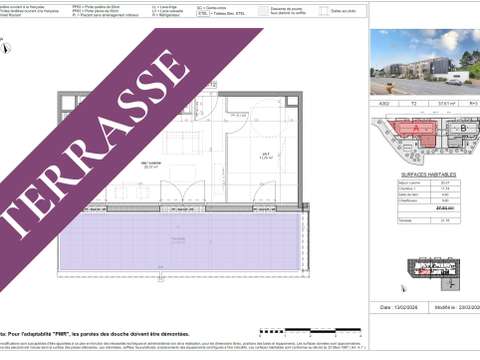480x360 pixels.
Task: Click the bold total surface value
Action: coord(445,209)
